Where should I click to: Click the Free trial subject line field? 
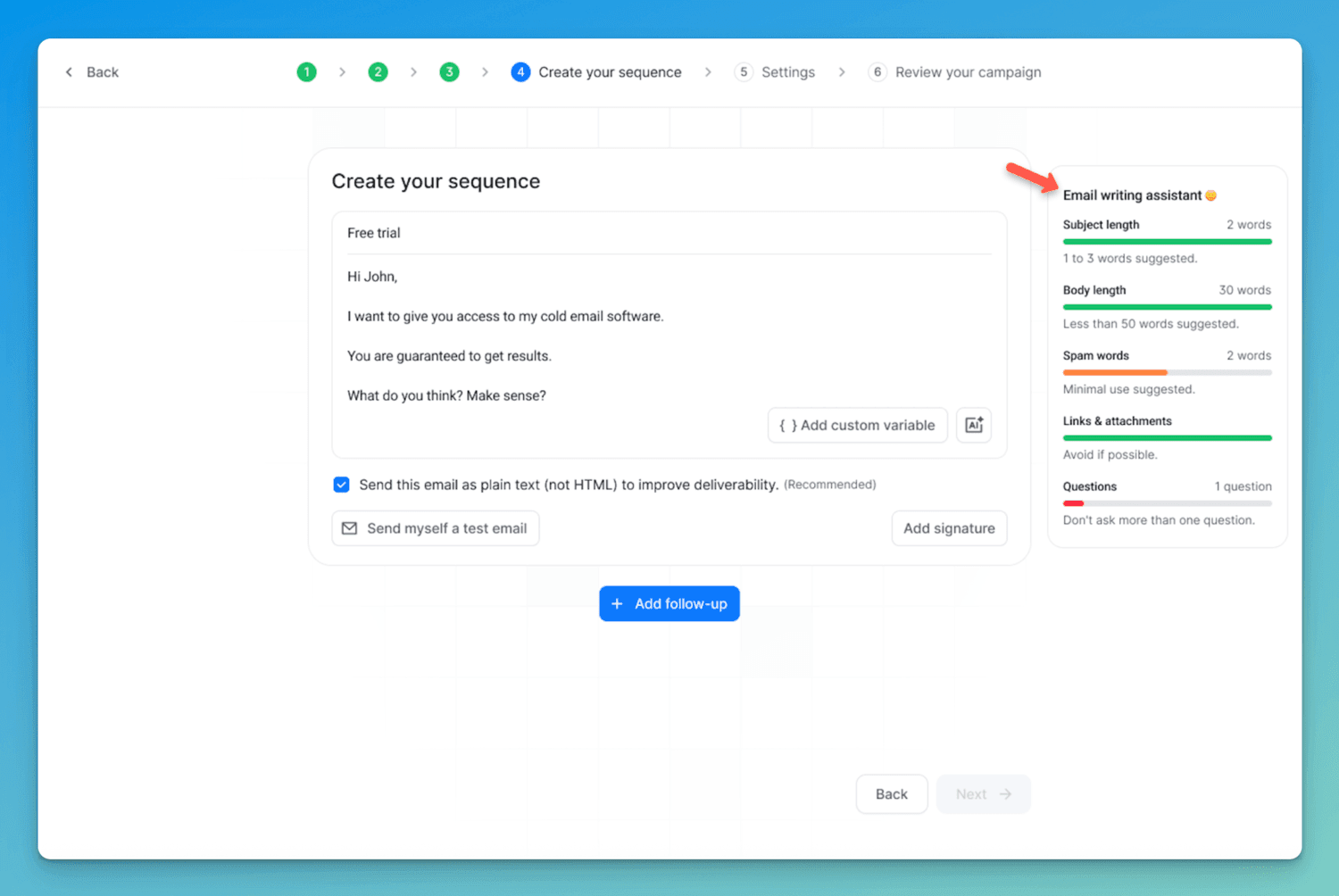669,233
